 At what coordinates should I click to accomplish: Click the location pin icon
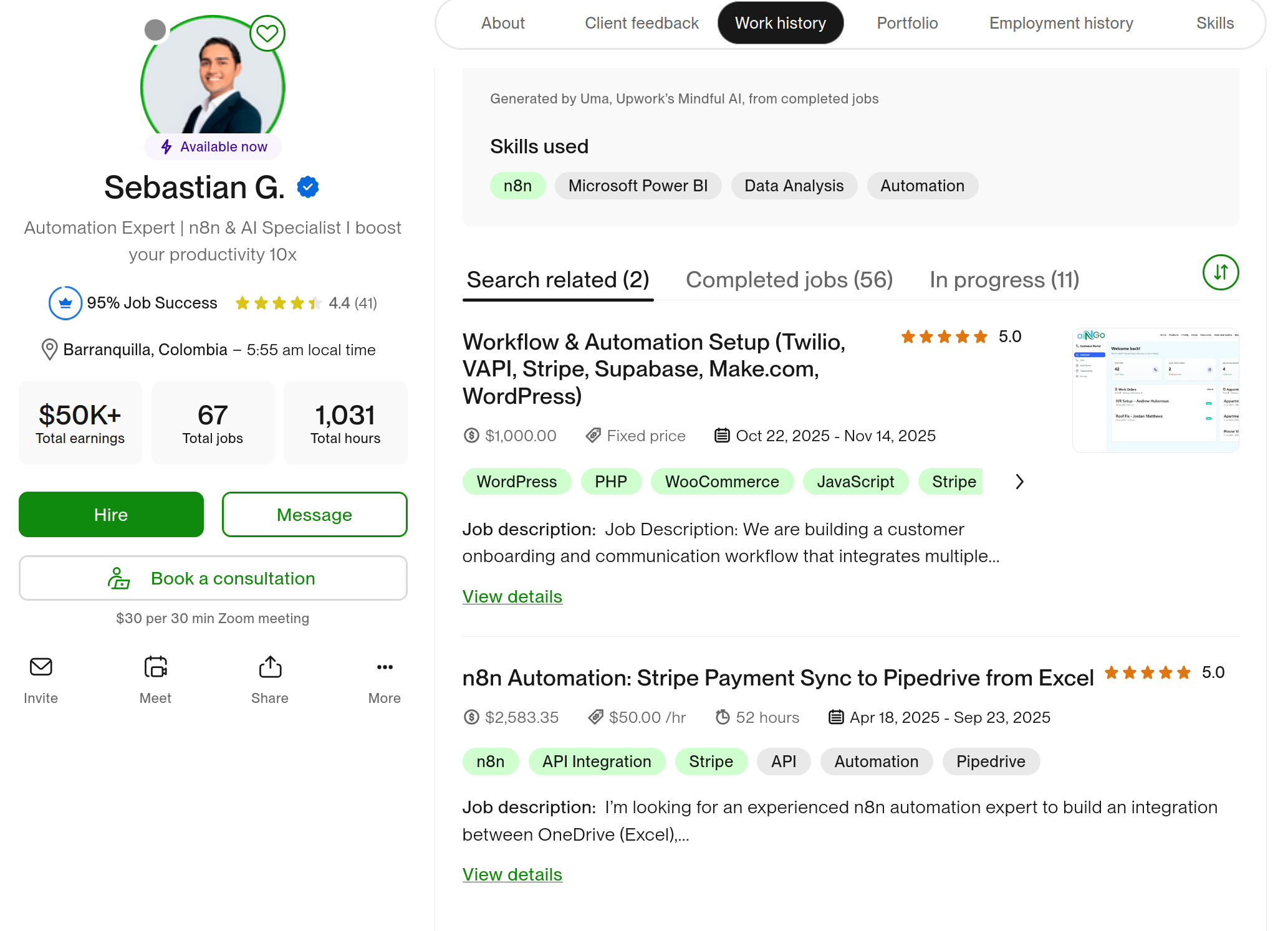coord(49,350)
